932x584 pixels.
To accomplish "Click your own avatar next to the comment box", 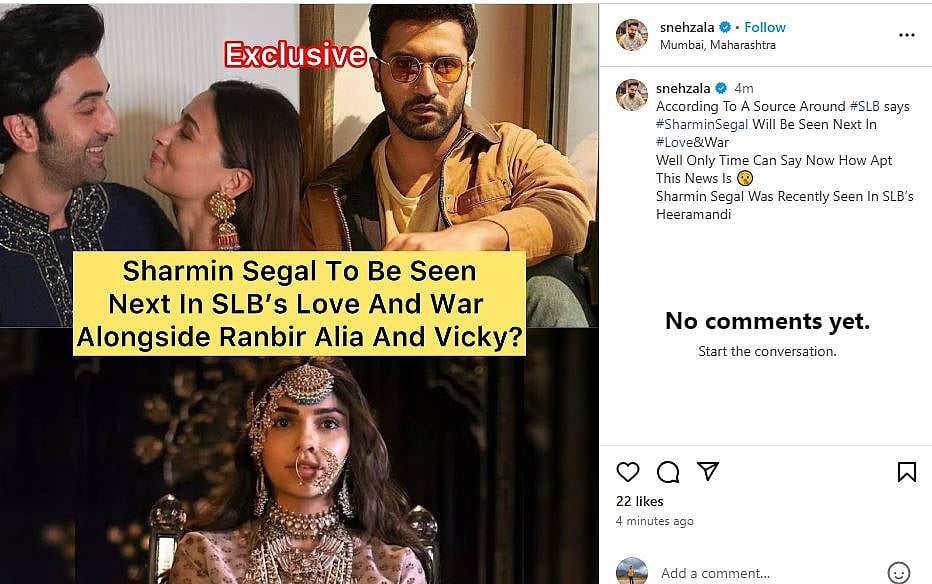I will click(x=631, y=571).
